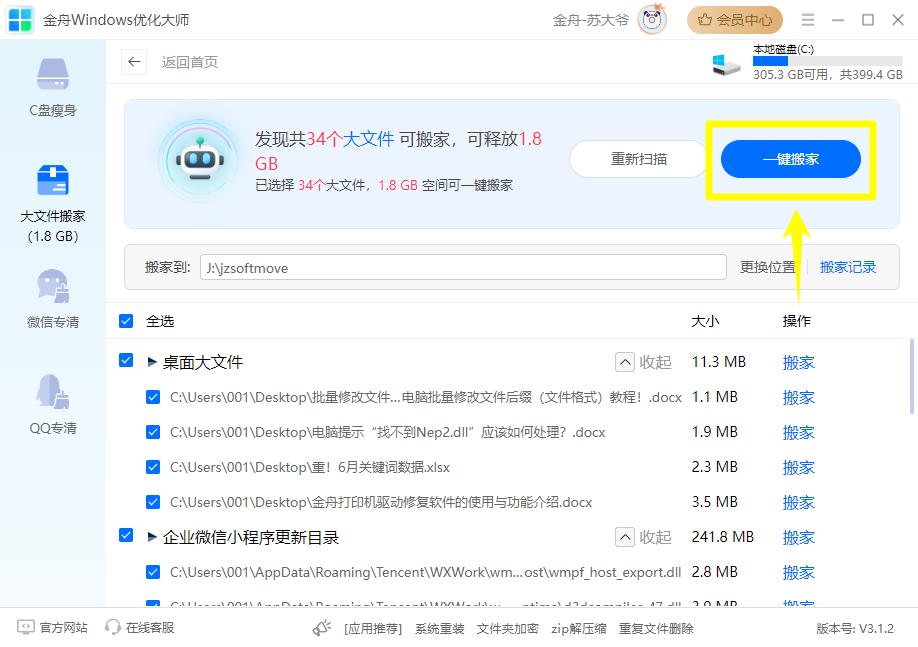
Task: Open the hamburger menu in title bar
Action: [x=808, y=20]
